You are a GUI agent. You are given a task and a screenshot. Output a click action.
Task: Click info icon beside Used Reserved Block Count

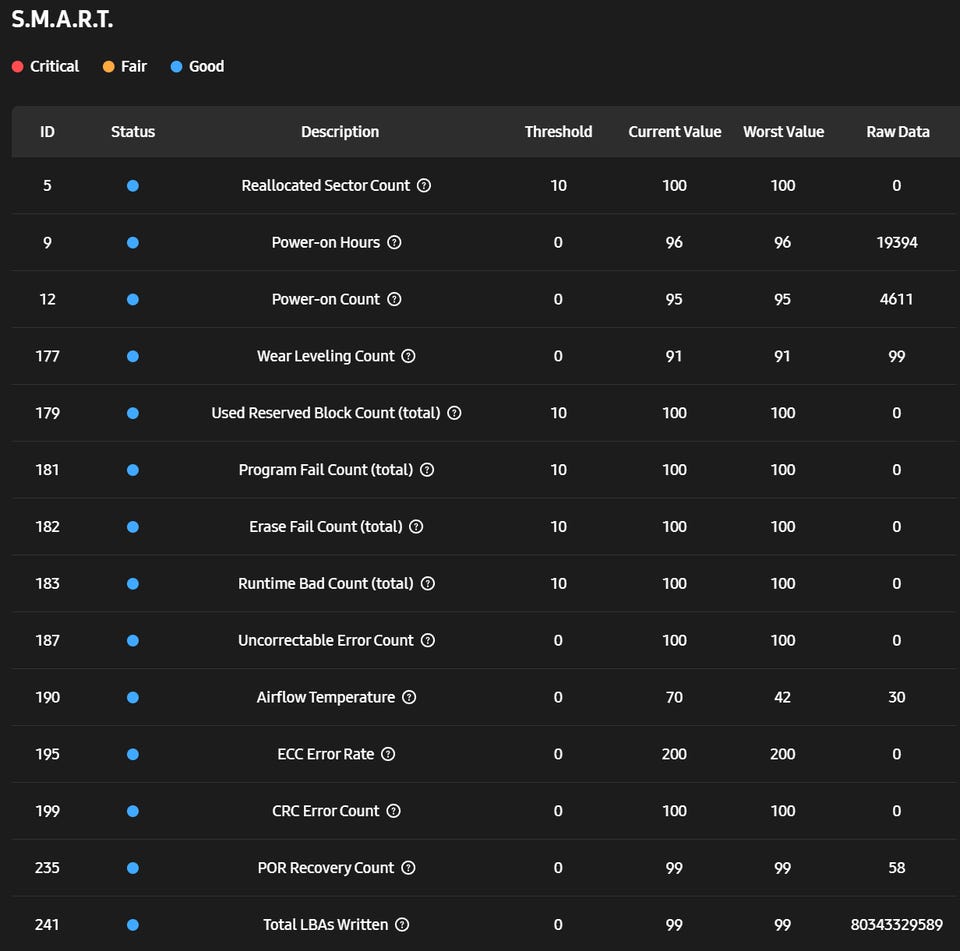coord(454,413)
